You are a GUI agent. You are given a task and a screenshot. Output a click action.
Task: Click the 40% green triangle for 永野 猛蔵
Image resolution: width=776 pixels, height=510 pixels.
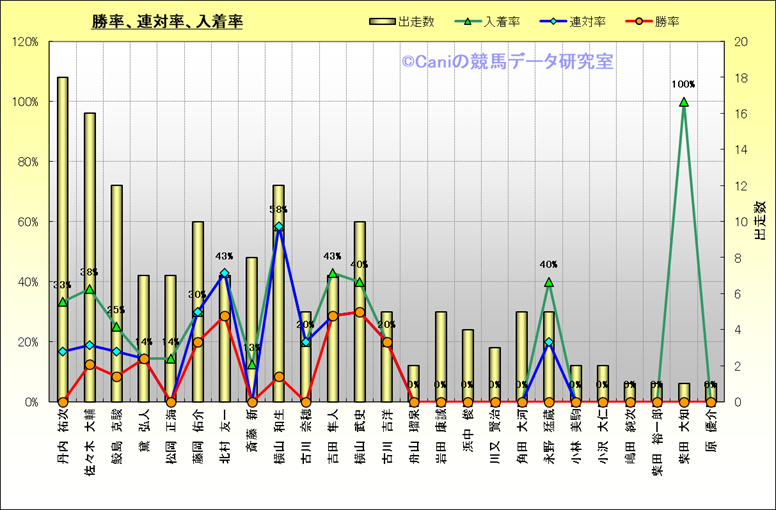pos(548,282)
